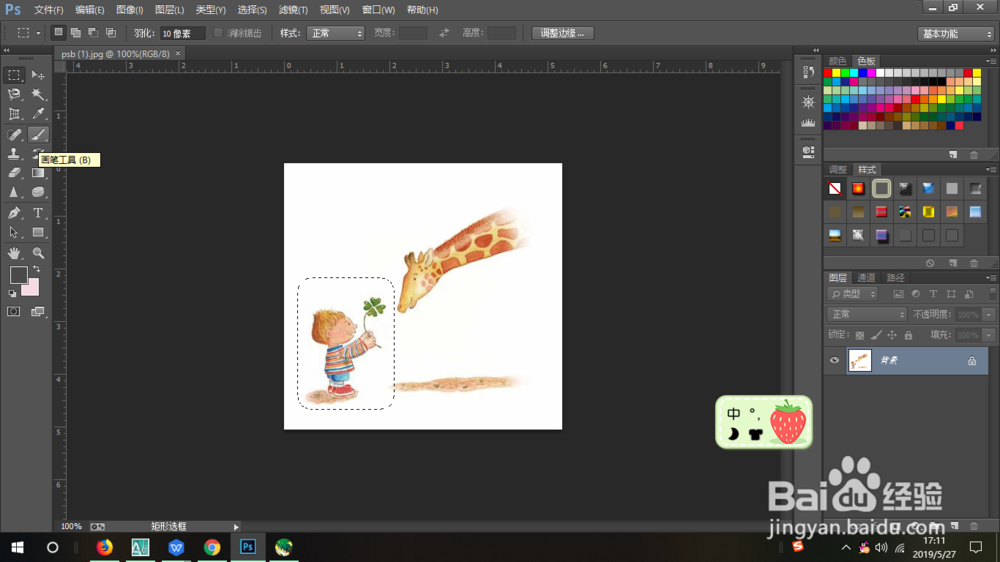Toggle lock all in Layers panel
The height and width of the screenshot is (562, 1000).
point(908,335)
